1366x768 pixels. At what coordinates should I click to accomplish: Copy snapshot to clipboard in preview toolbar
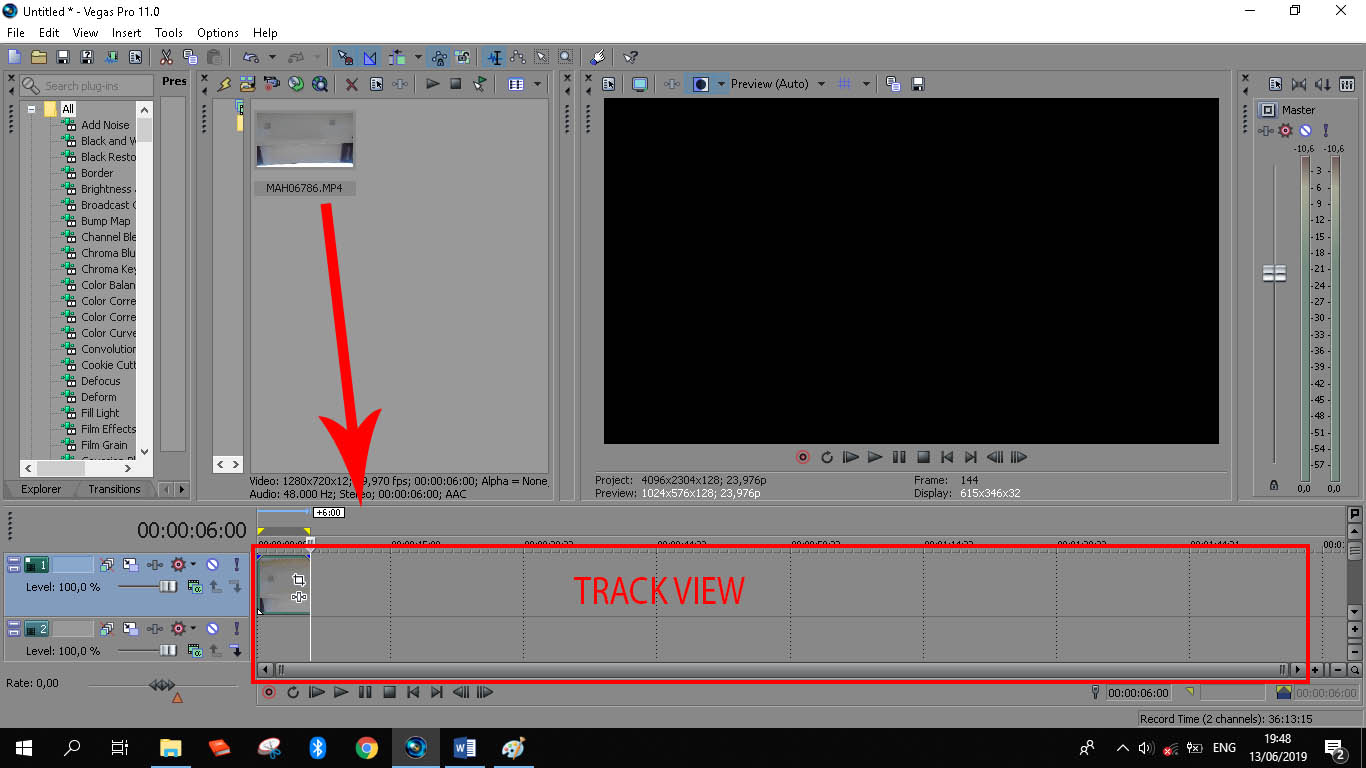pyautogui.click(x=894, y=84)
